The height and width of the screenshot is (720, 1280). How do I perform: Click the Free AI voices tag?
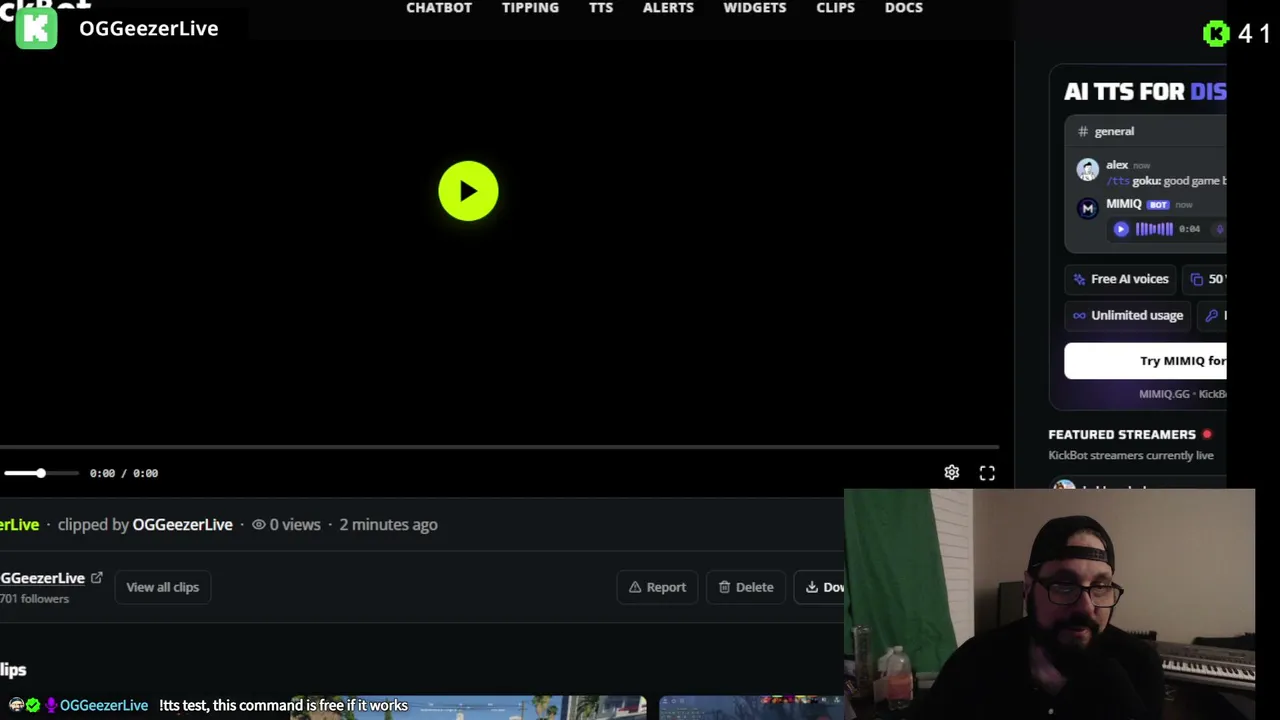click(x=1120, y=279)
